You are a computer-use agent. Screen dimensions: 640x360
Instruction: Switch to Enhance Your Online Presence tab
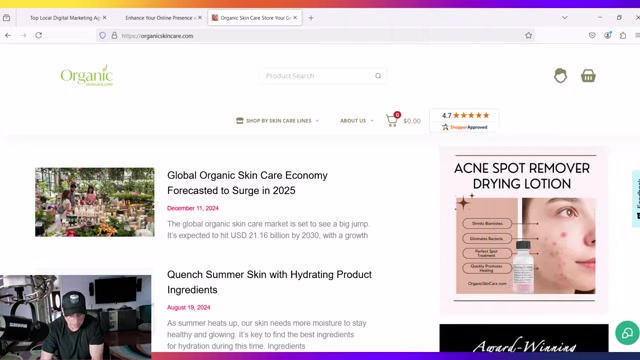(x=159, y=18)
